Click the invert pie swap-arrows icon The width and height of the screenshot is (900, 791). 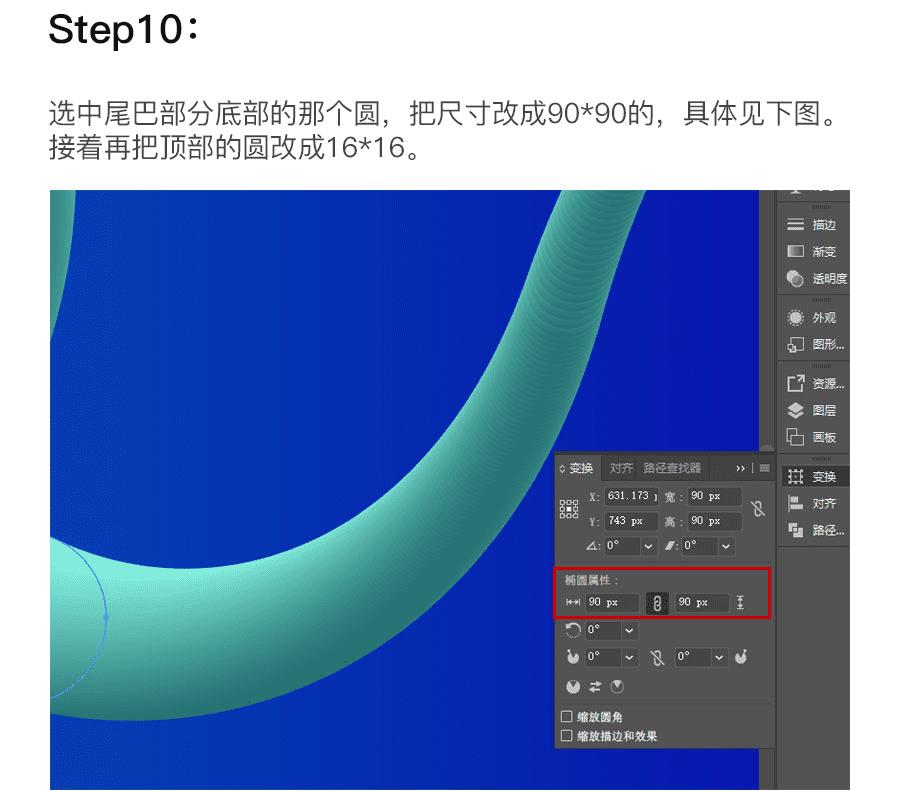pyautogui.click(x=595, y=687)
